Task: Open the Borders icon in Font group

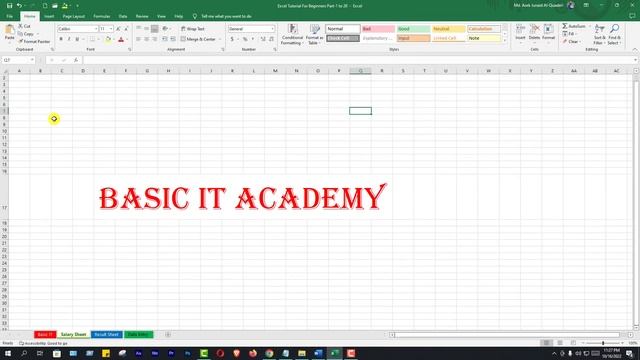Action: [92, 40]
